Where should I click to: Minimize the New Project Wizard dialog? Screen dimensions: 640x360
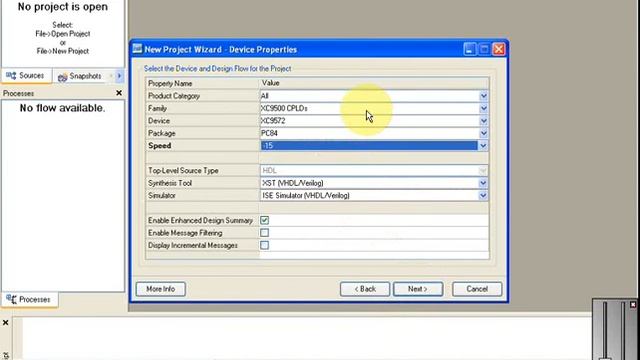click(469, 49)
